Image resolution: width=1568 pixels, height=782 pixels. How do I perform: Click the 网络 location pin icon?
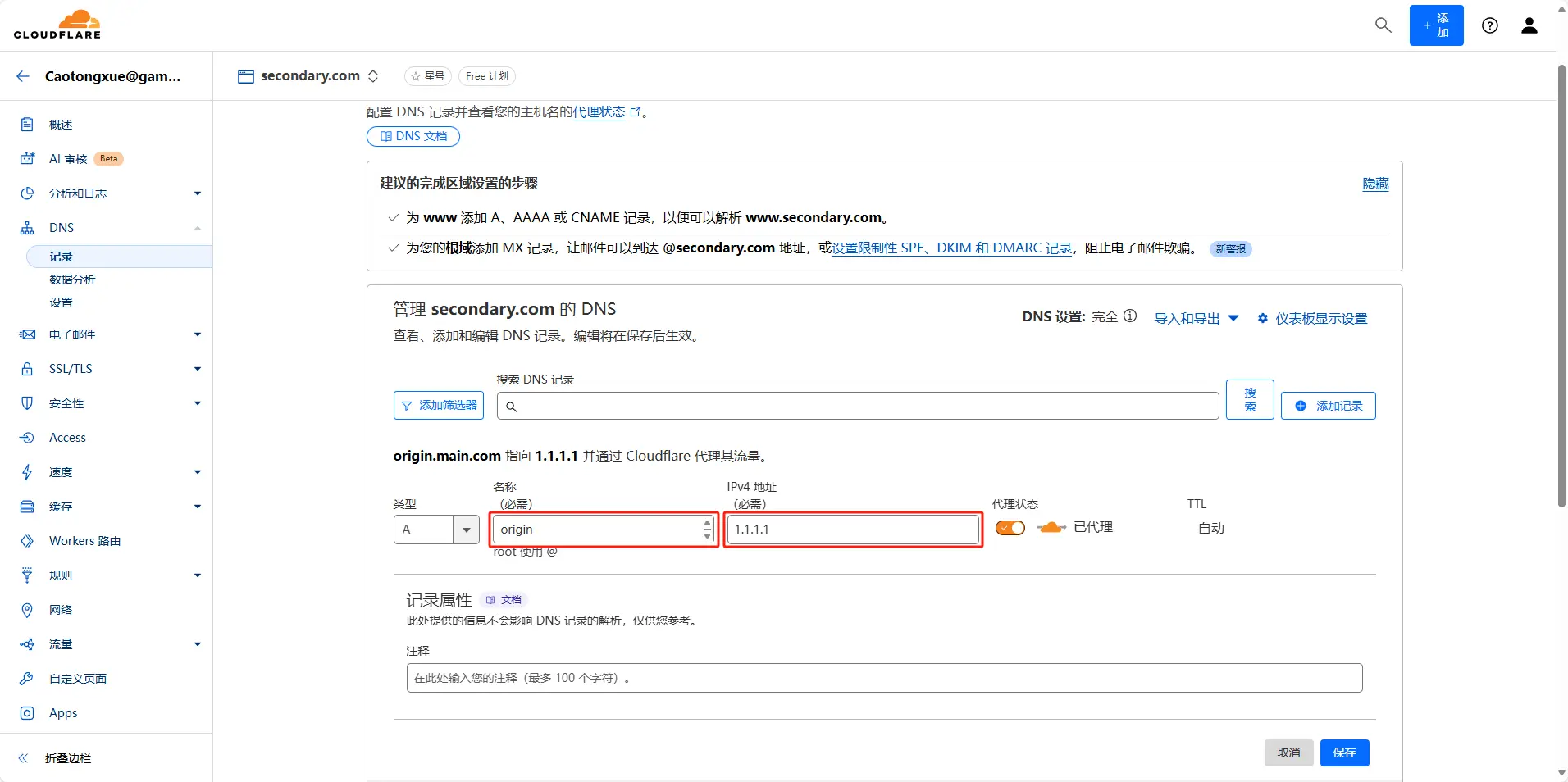click(27, 610)
